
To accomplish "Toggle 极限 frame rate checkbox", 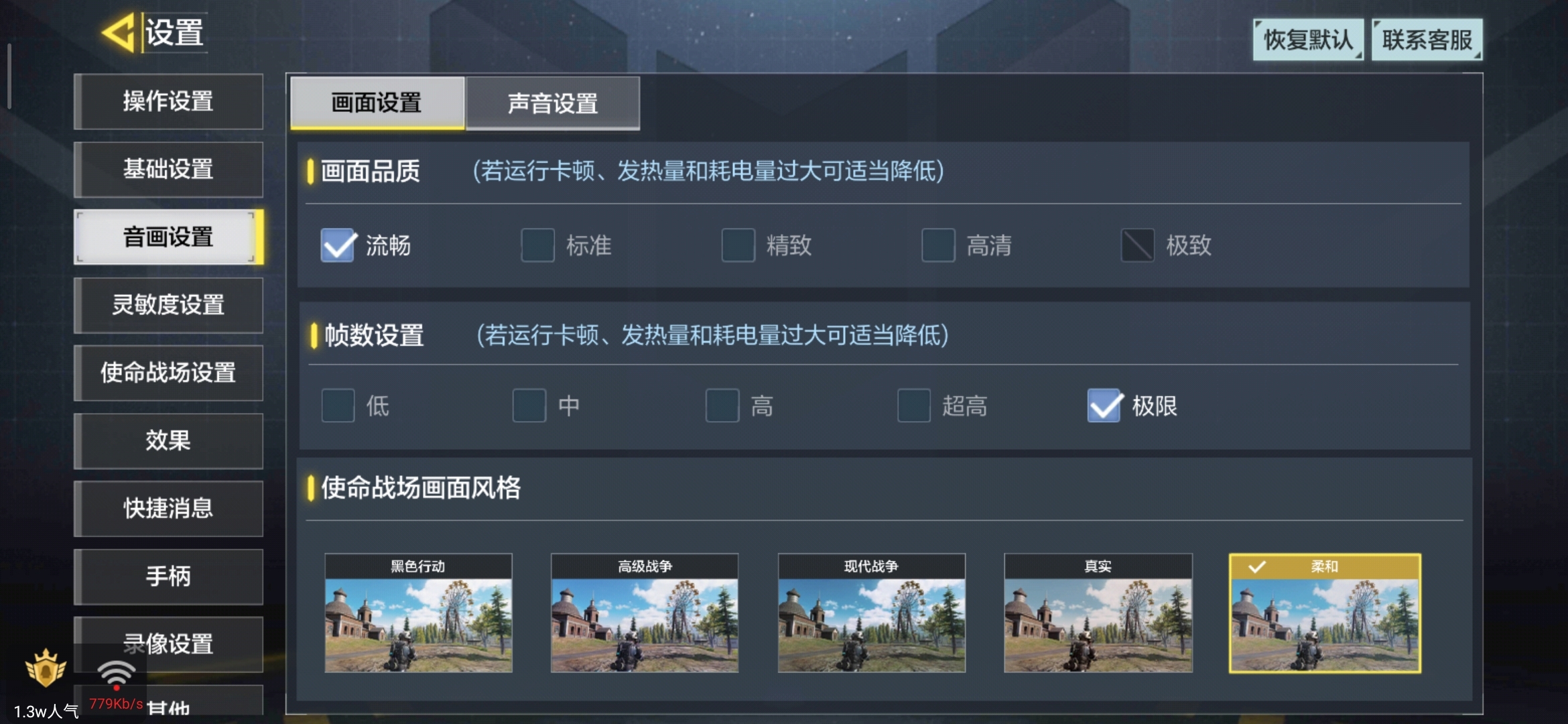I will [1104, 406].
